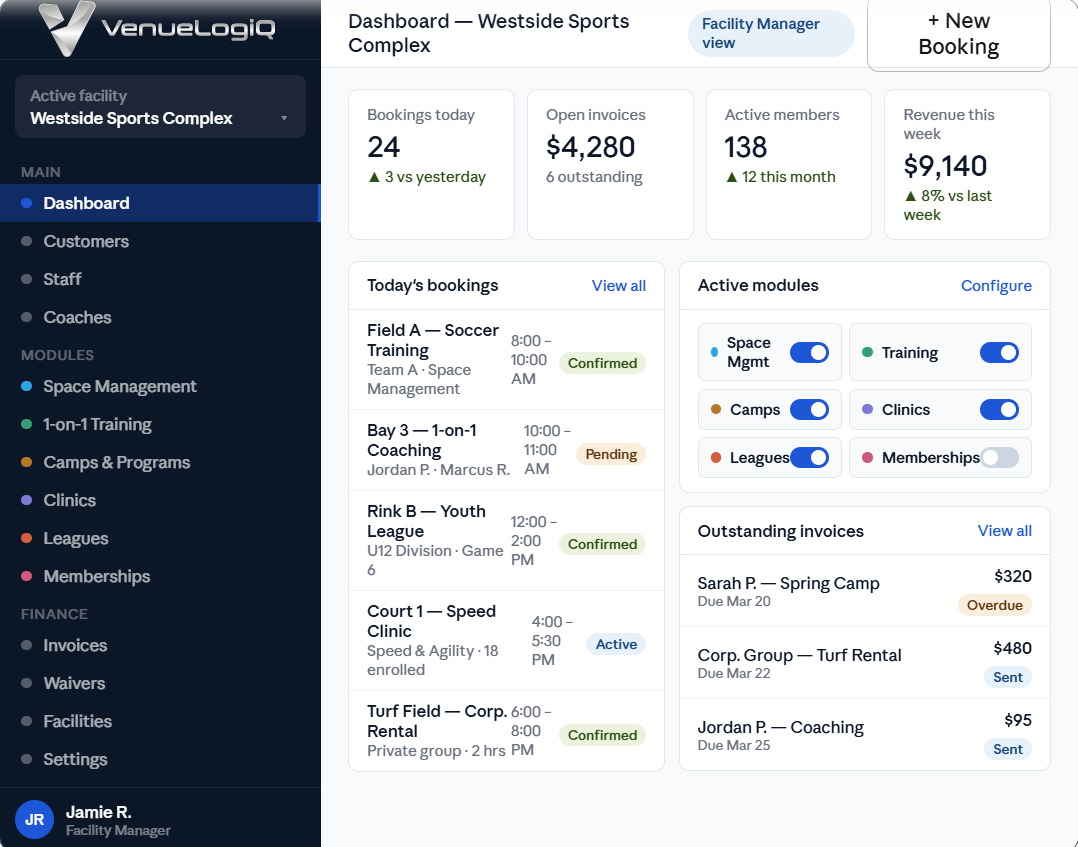Open Invoices under Finance
The width and height of the screenshot is (1078, 847).
pos(75,645)
